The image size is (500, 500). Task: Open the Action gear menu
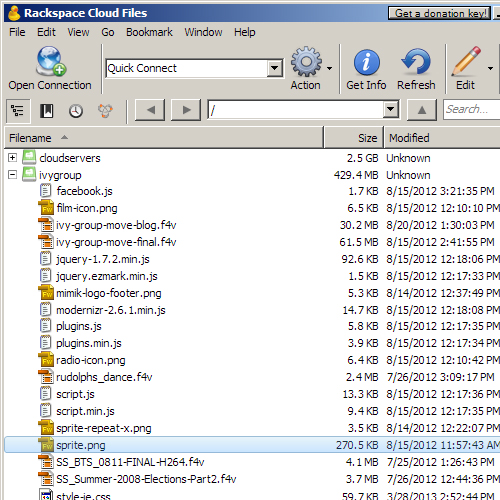coord(306,62)
